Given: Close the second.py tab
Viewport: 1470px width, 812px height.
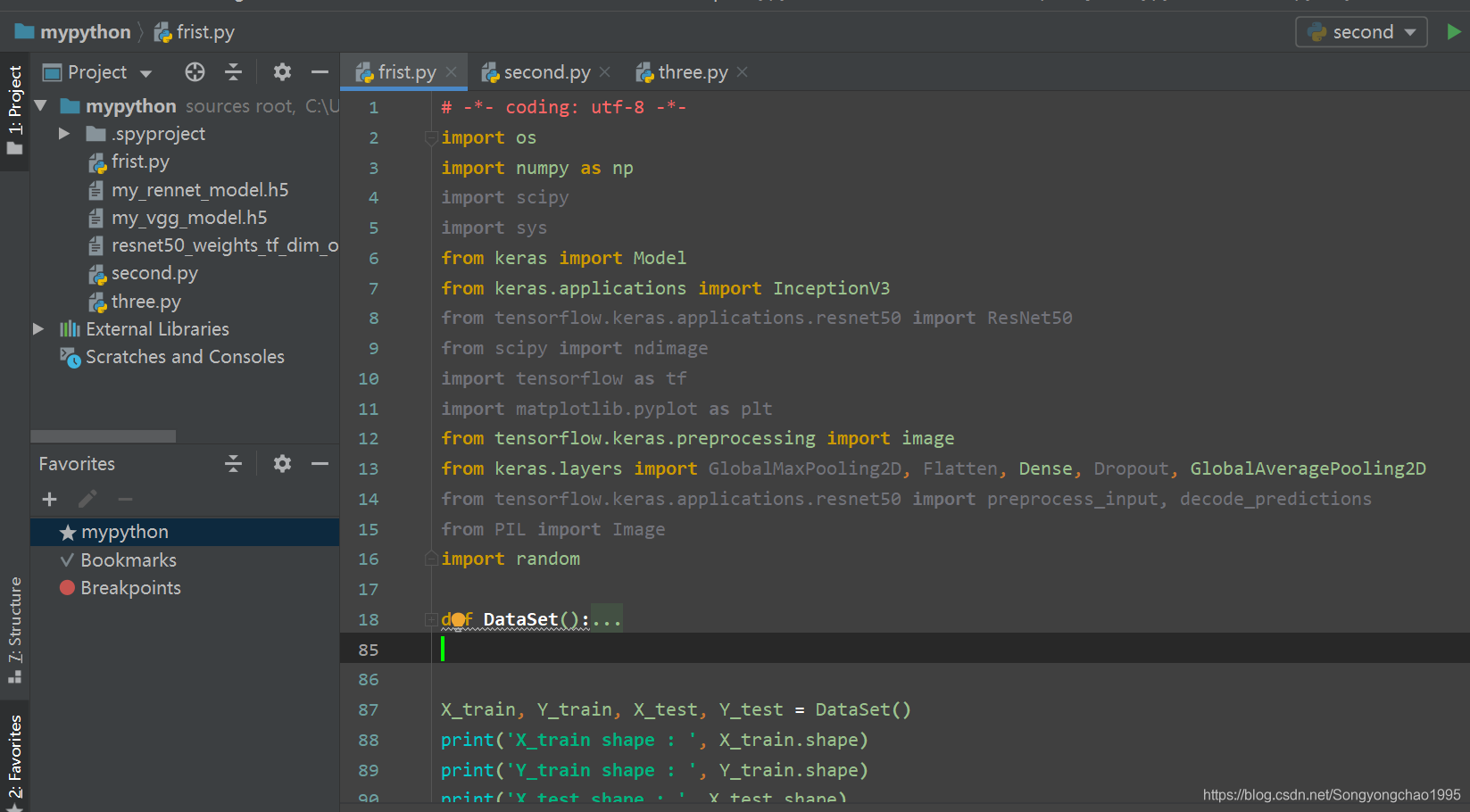Looking at the screenshot, I should 605,72.
